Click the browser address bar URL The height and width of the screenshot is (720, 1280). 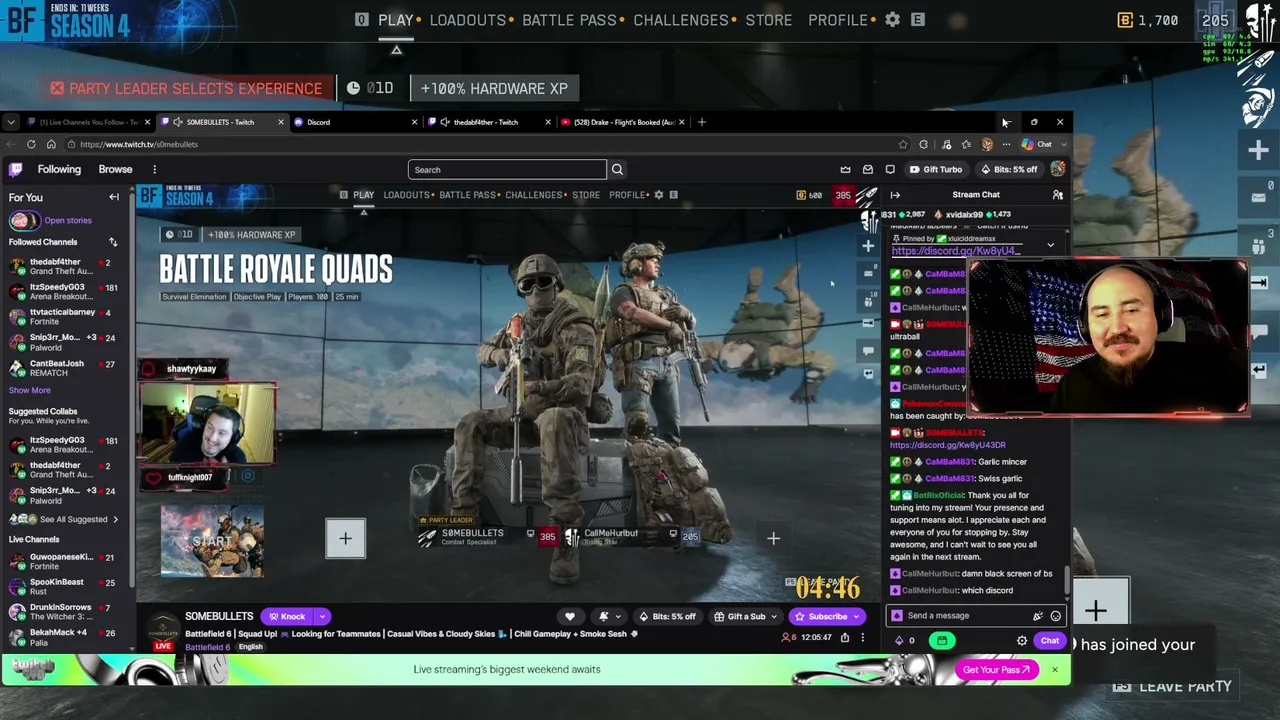tap(139, 144)
